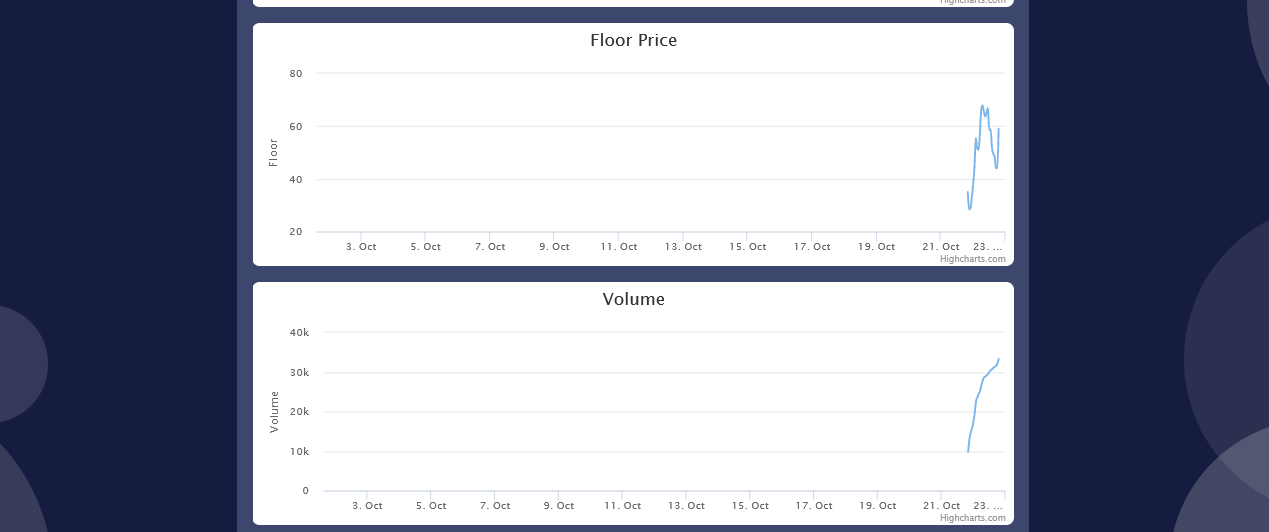Click the 60 gridline label on Floor chart

(x=296, y=127)
